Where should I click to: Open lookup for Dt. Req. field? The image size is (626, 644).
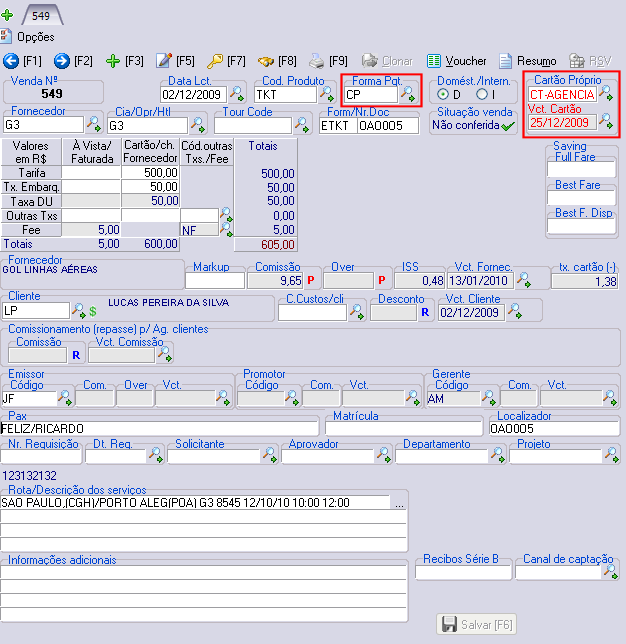[156, 455]
